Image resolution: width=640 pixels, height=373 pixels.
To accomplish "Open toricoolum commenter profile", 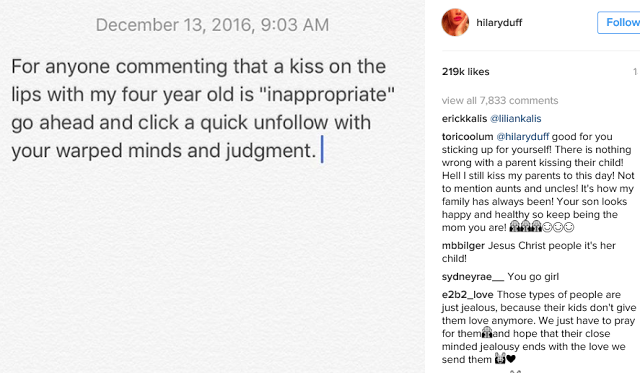I will [x=467, y=137].
